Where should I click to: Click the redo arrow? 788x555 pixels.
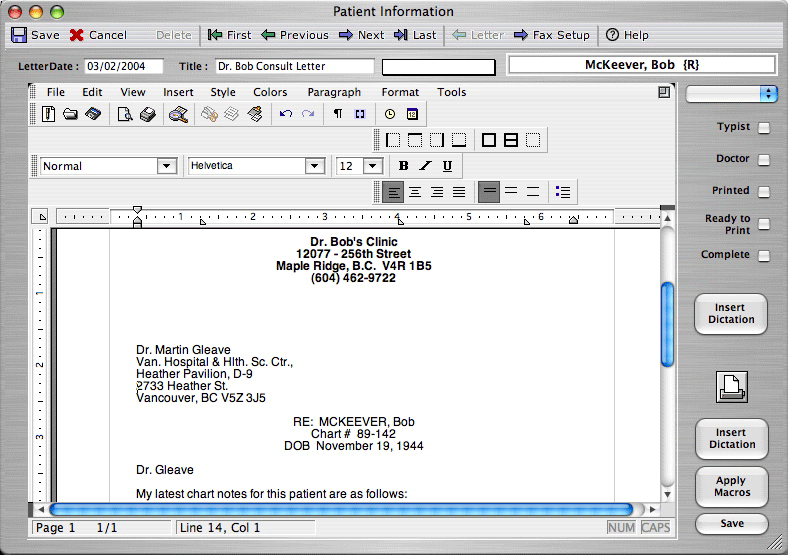(308, 114)
